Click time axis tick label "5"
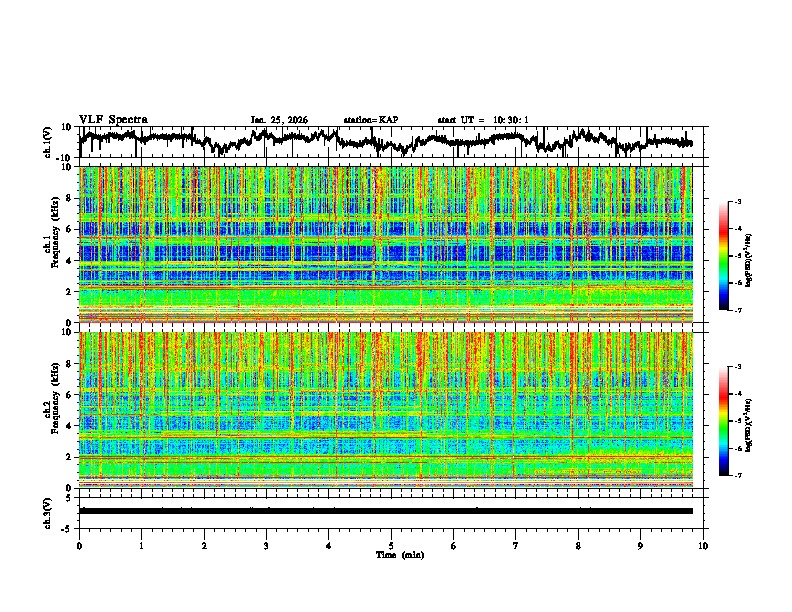792x612 pixels. (x=391, y=546)
